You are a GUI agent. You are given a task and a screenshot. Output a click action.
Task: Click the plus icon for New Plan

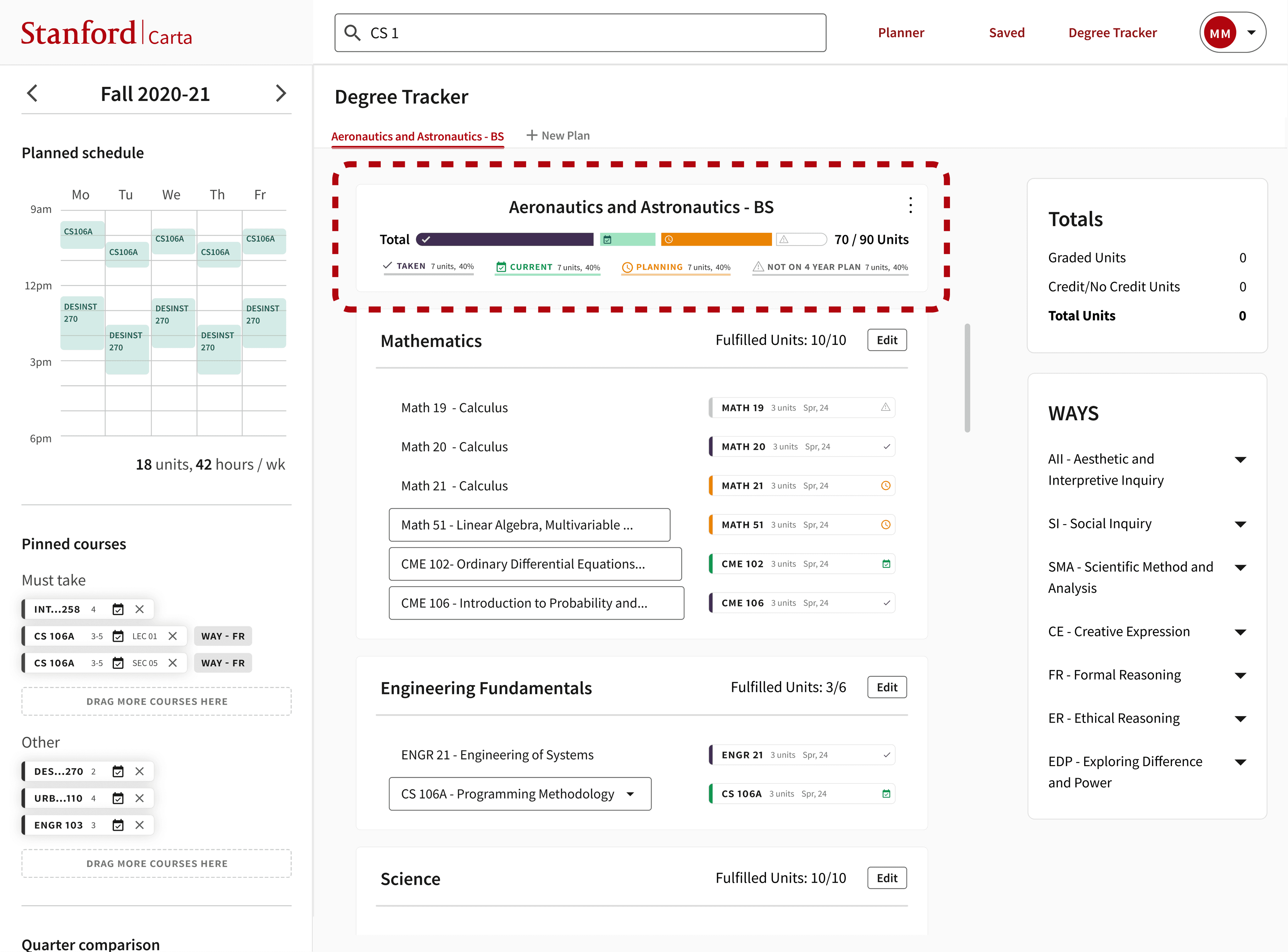click(532, 135)
